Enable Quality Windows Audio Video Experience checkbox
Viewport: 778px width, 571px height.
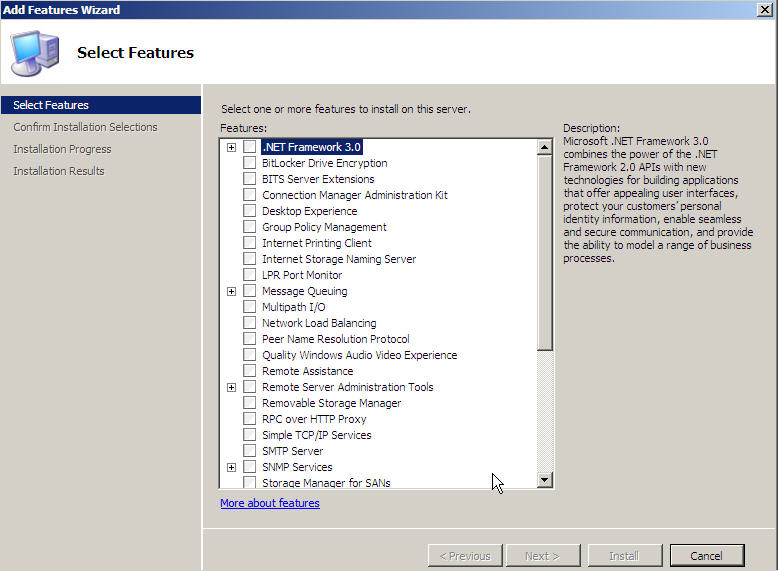click(250, 355)
